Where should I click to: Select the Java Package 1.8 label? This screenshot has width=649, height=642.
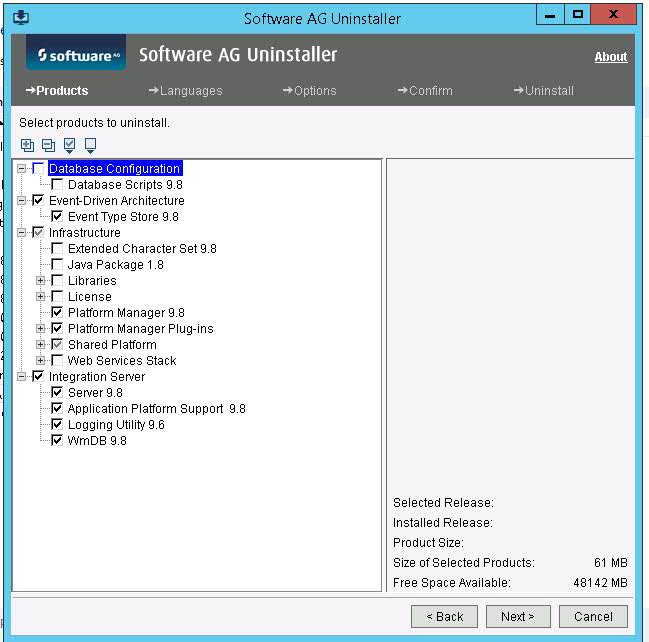[116, 264]
